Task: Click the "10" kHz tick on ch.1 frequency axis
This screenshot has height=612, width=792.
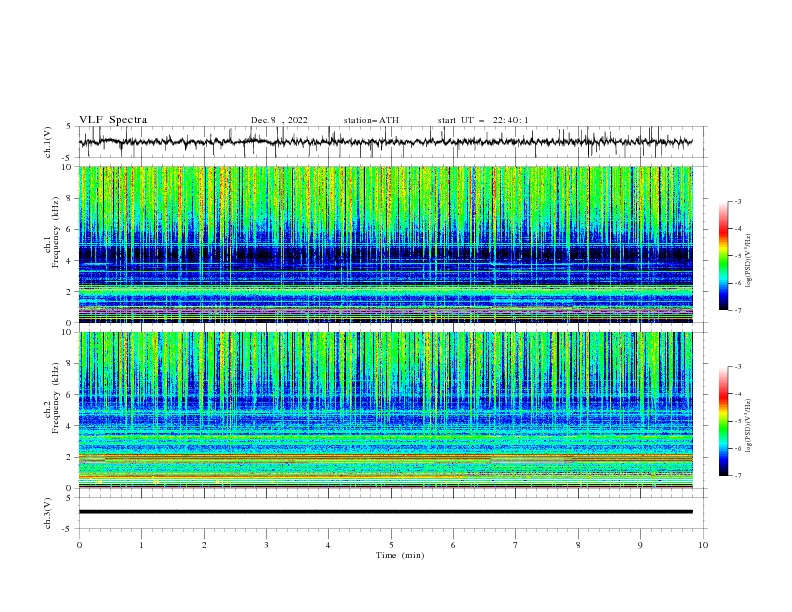Action: pos(66,167)
